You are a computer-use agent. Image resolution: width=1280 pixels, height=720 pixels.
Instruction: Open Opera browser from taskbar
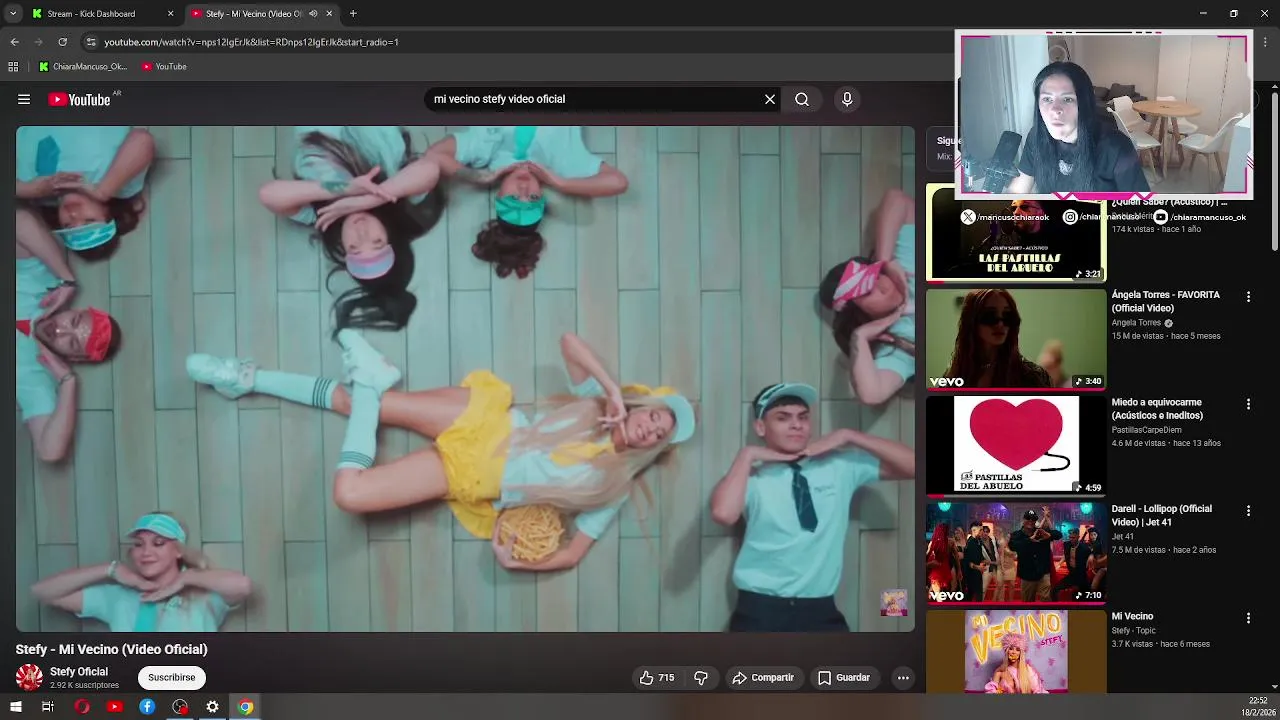(82, 707)
